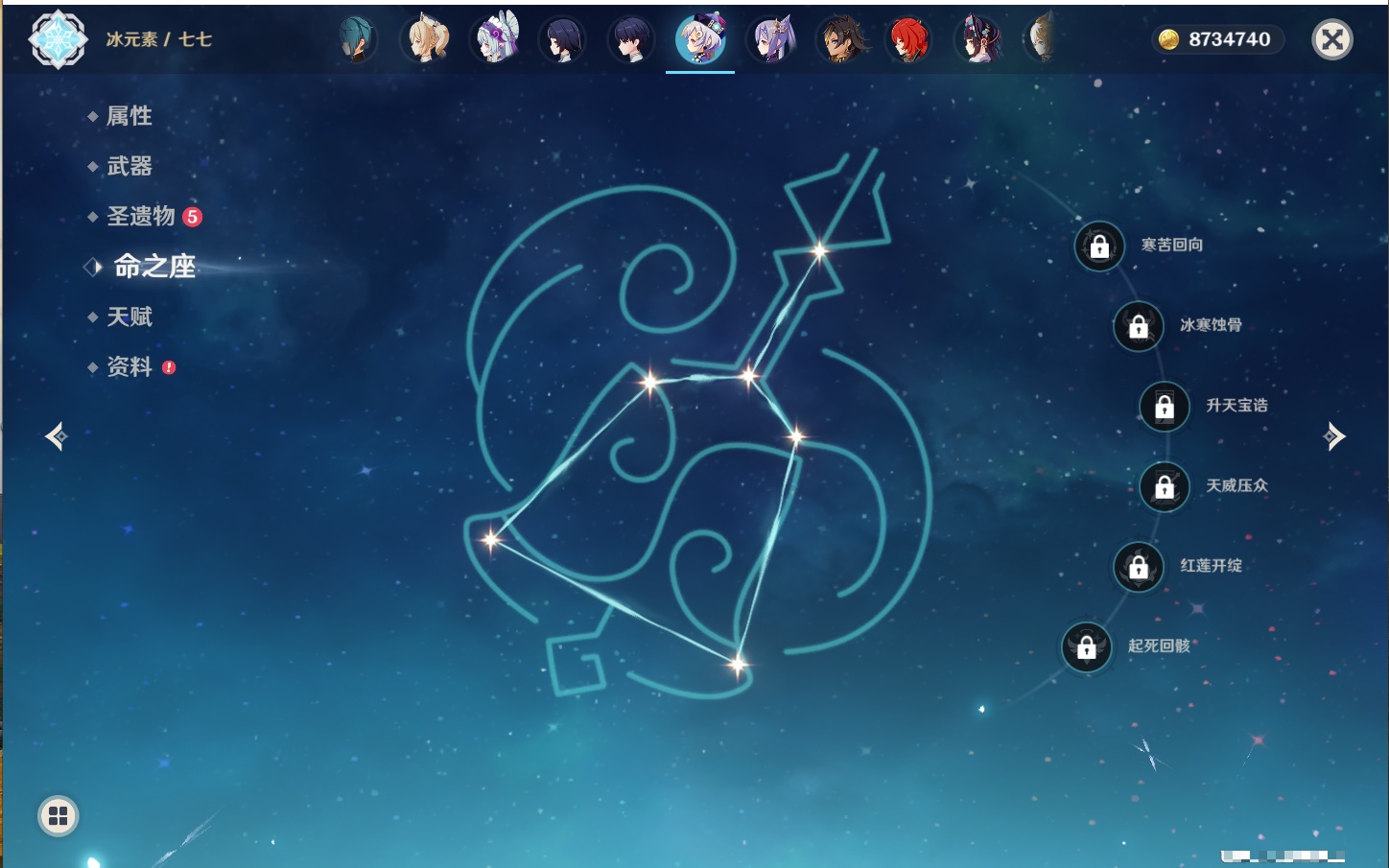Click the lock icon beside 天威压众
1389x868 pixels.
click(x=1165, y=487)
